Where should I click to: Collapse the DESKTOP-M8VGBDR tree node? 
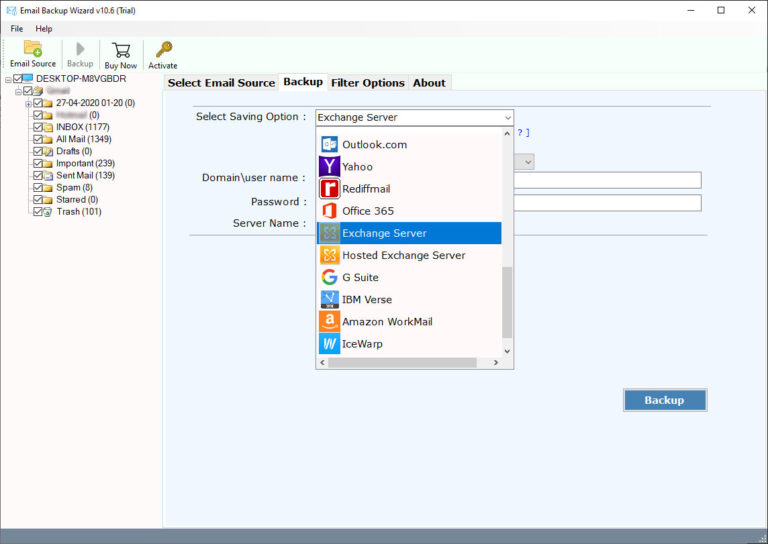(8, 79)
